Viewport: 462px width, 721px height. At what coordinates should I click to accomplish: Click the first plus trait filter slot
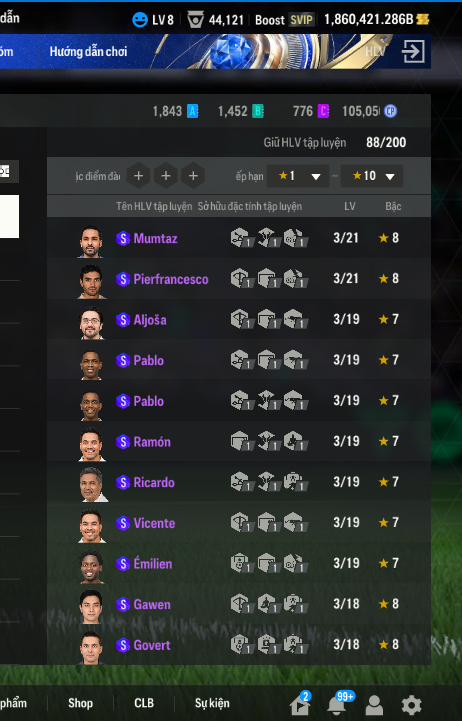tap(138, 176)
